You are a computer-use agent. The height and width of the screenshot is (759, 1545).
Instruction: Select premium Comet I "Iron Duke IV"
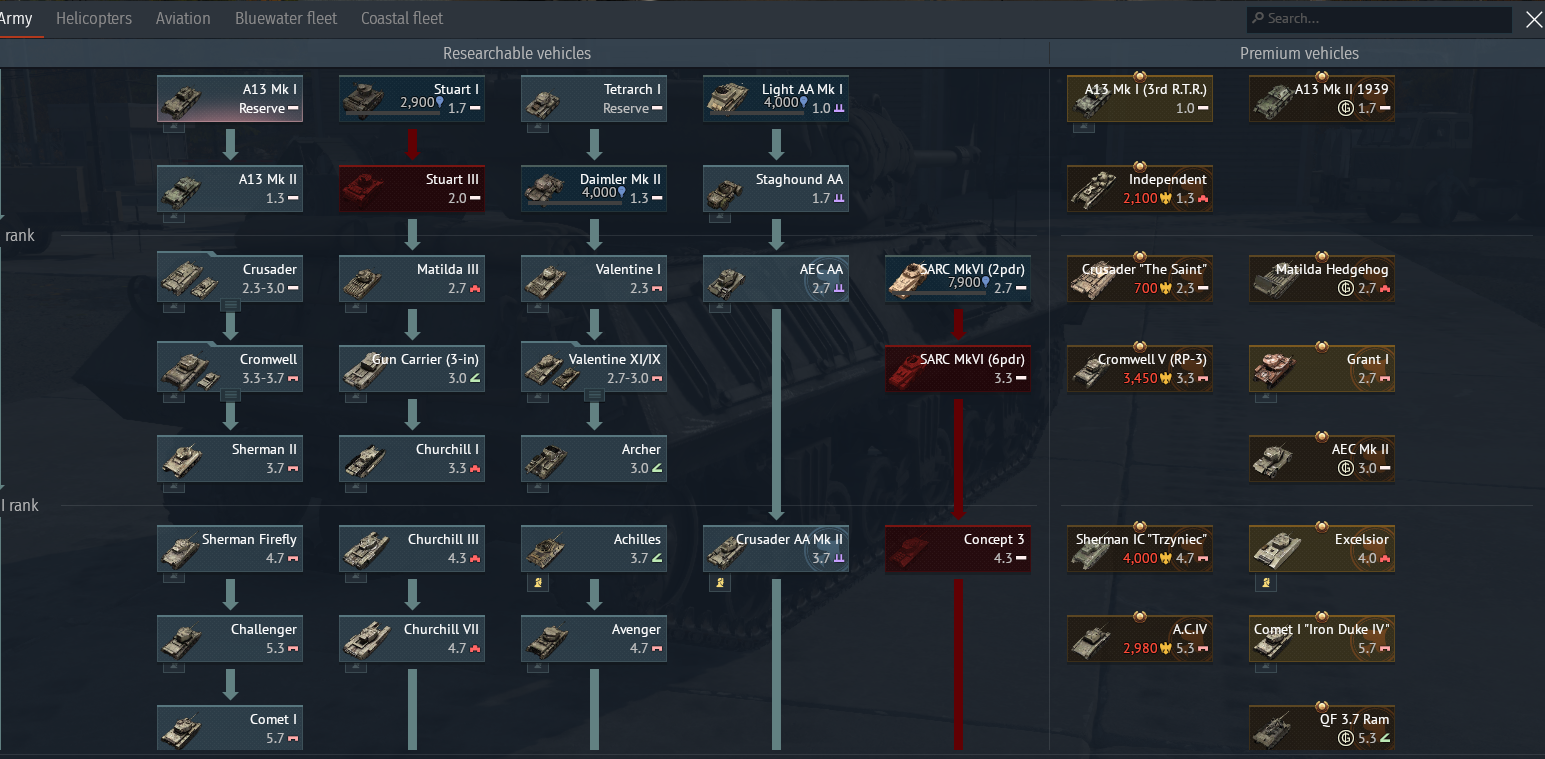pyautogui.click(x=1322, y=639)
